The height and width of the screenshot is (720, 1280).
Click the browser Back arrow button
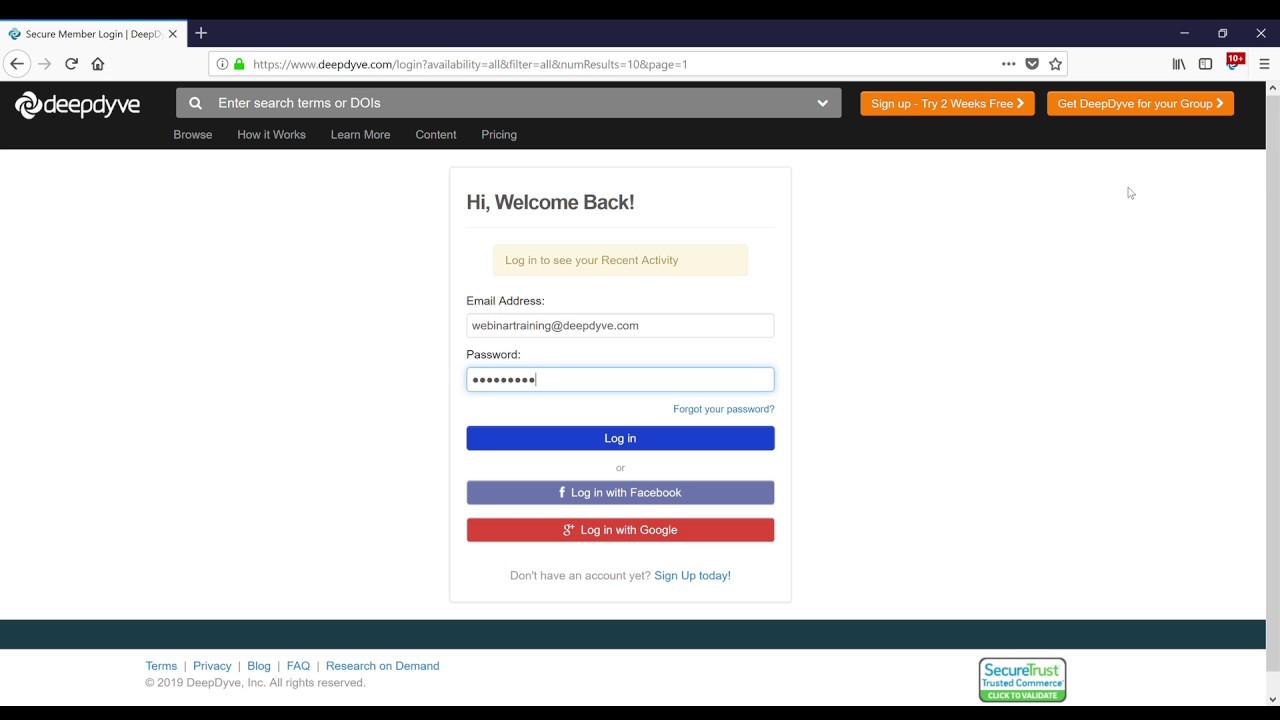17,64
